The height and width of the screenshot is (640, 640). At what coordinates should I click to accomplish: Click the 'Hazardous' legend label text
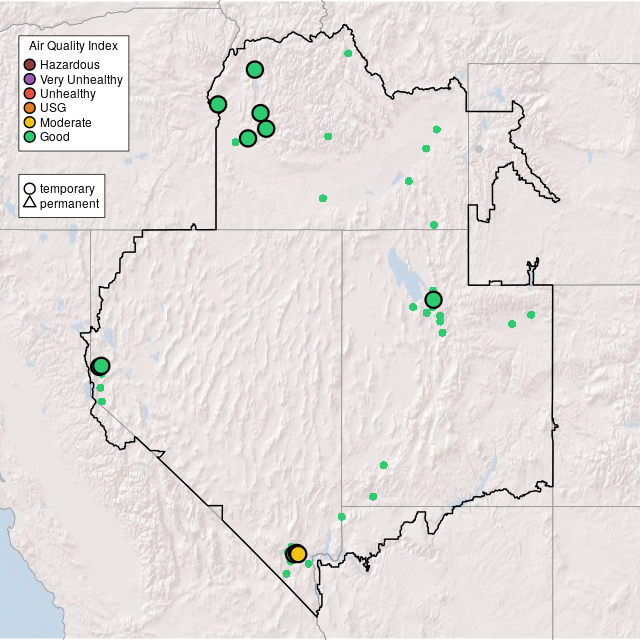pyautogui.click(x=70, y=65)
